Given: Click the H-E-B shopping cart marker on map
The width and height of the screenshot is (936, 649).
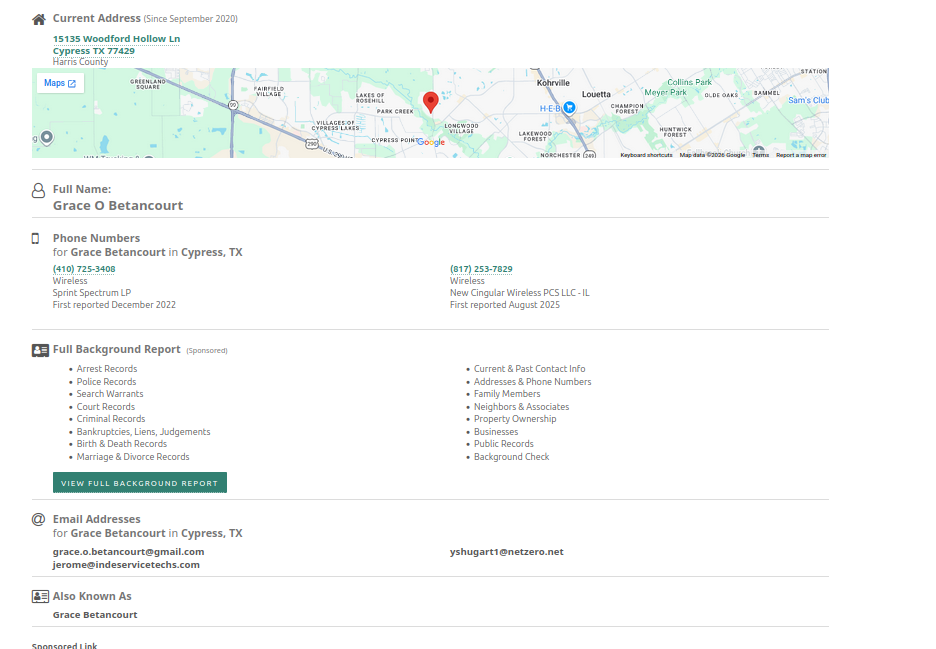Looking at the screenshot, I should coord(569,107).
